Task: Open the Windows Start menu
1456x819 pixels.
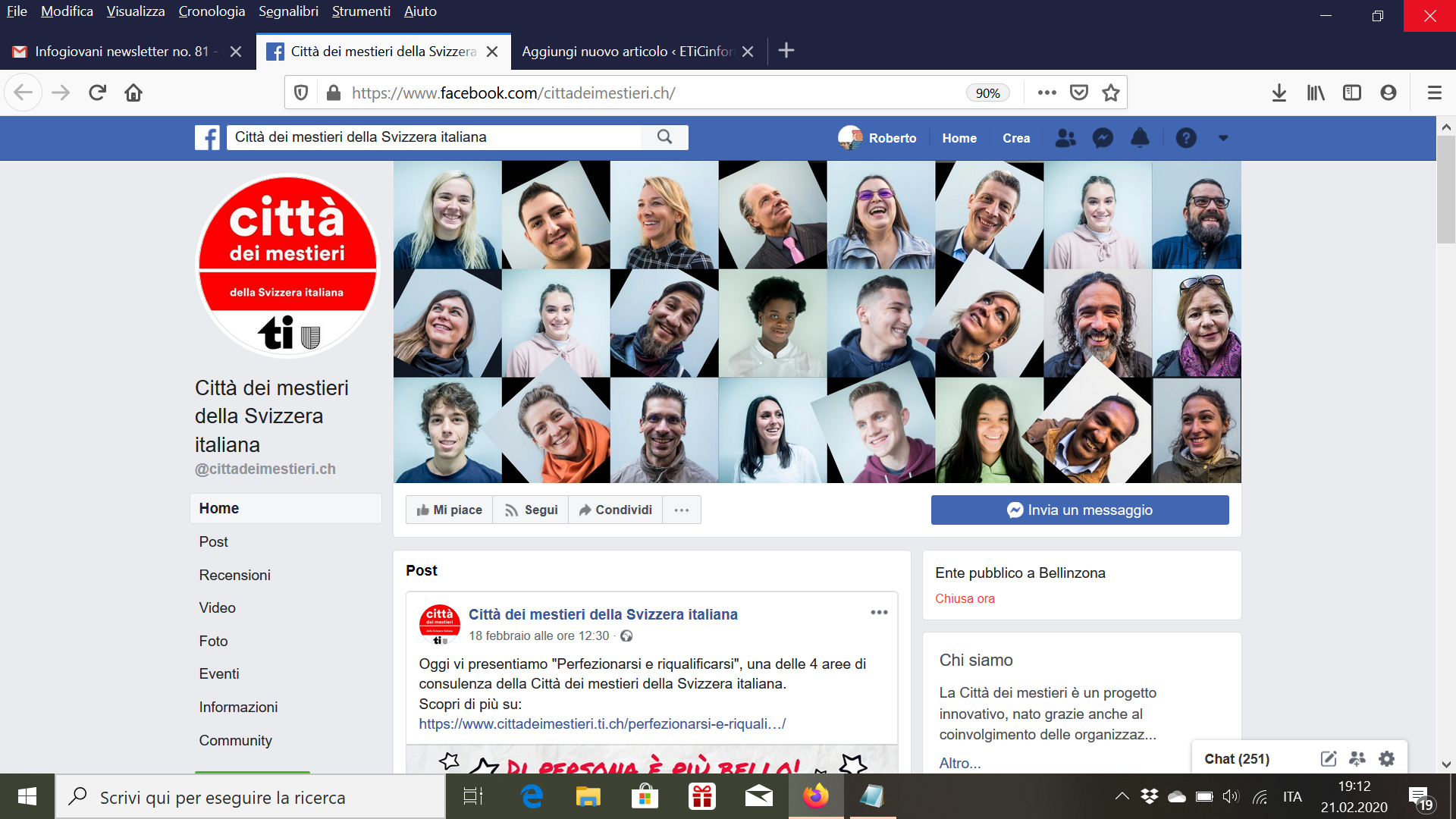Action: pyautogui.click(x=27, y=796)
